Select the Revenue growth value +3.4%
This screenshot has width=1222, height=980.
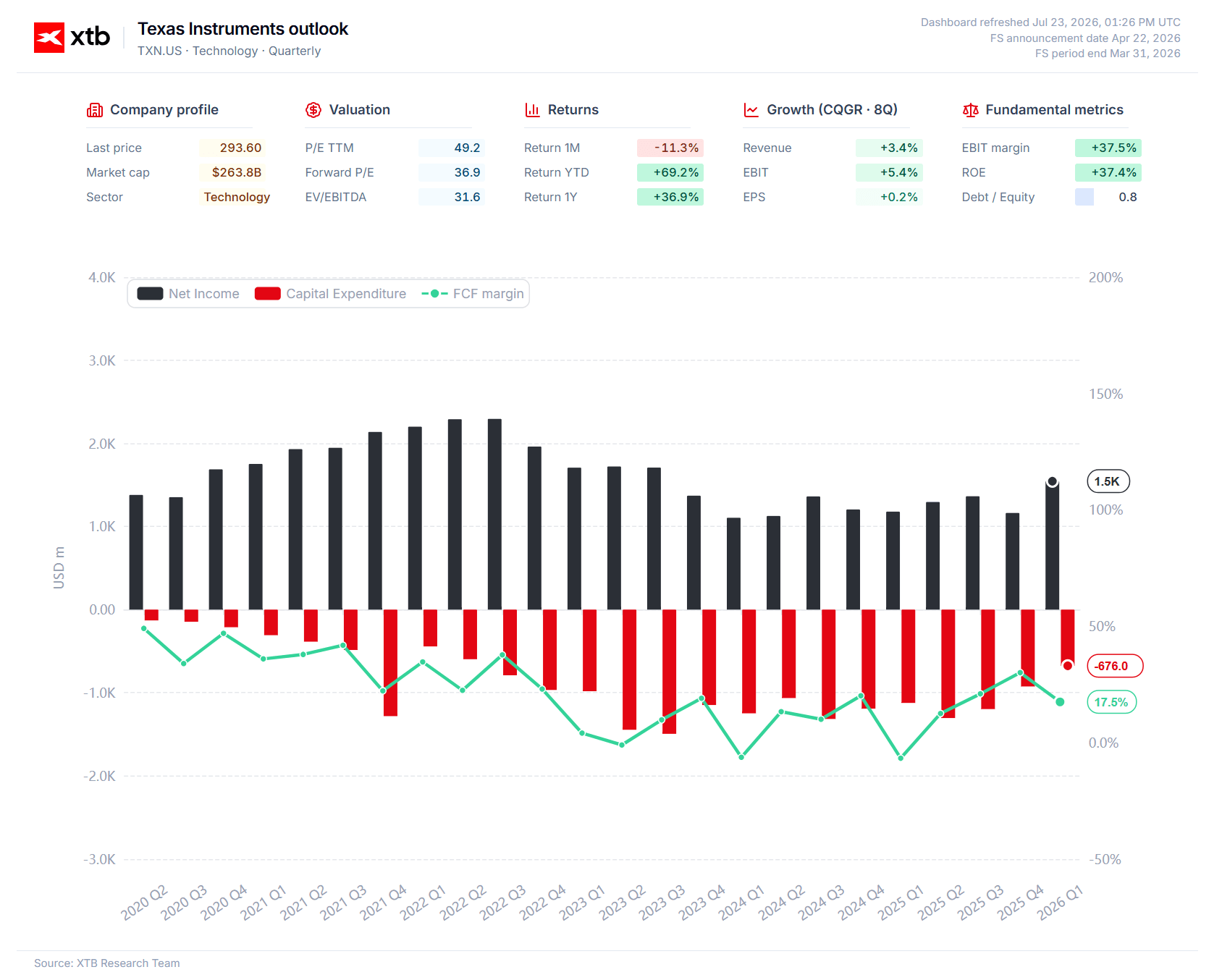[889, 148]
